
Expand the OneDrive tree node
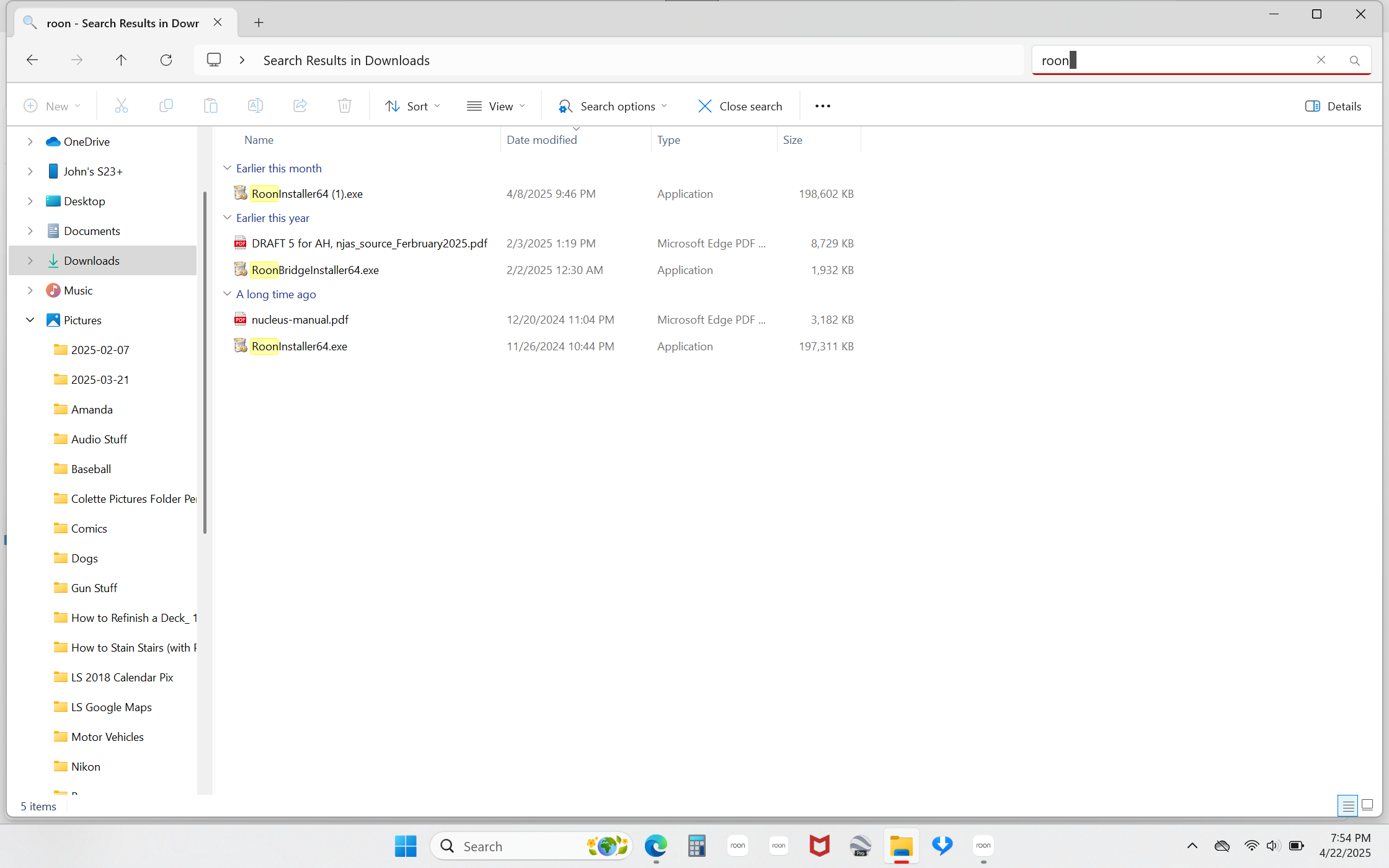[x=30, y=141]
